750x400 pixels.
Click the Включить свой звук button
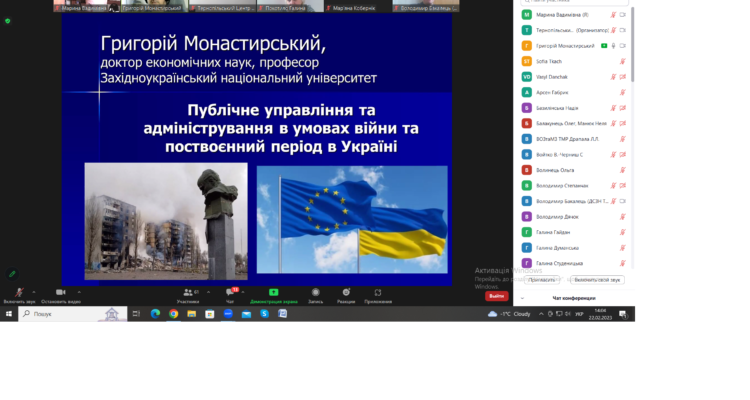point(597,280)
